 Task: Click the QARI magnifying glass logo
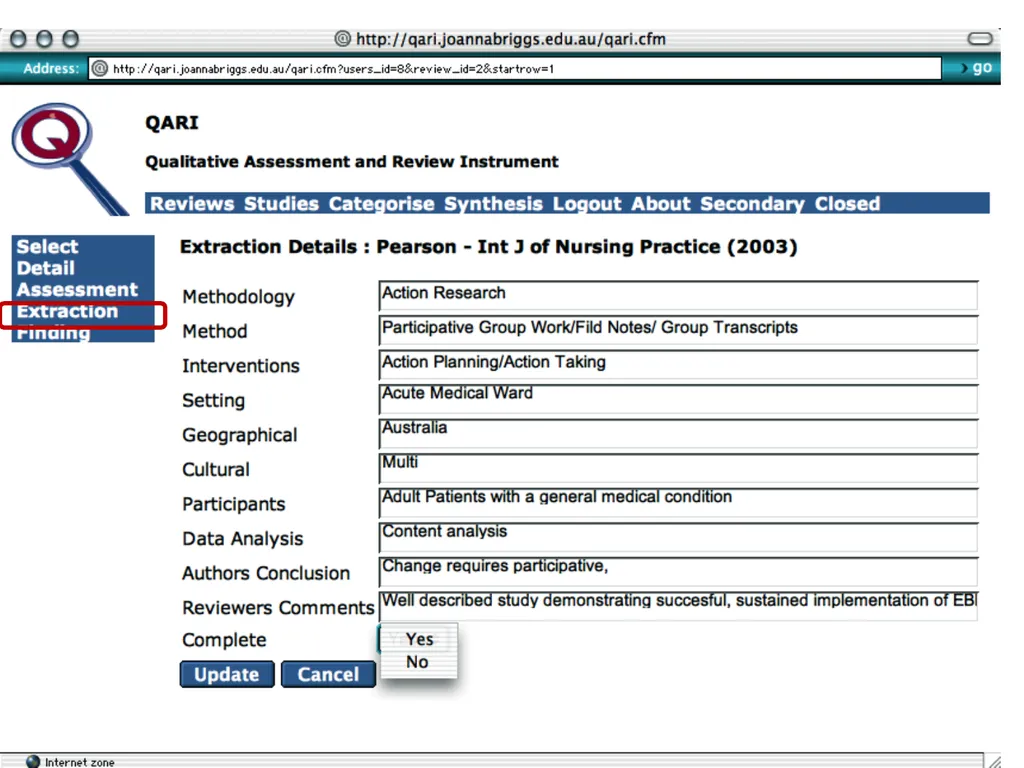[69, 158]
